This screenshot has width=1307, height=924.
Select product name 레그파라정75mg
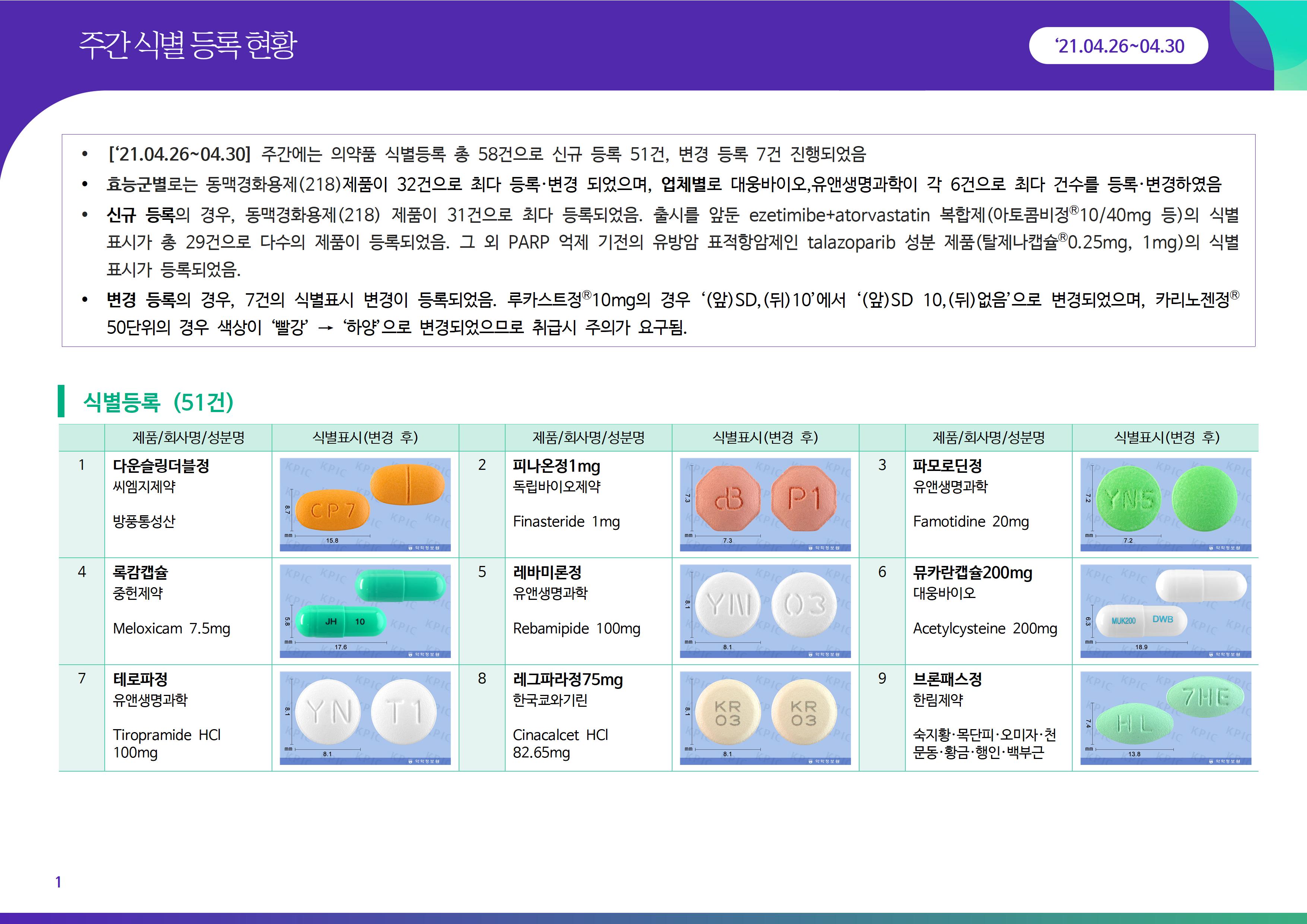point(567,679)
